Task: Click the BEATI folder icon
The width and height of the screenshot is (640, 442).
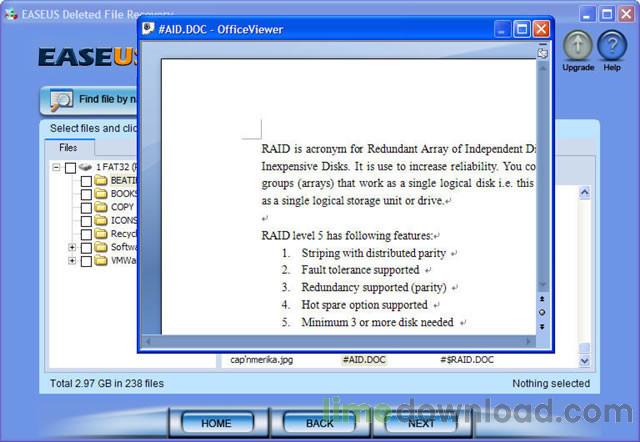Action: (x=100, y=180)
